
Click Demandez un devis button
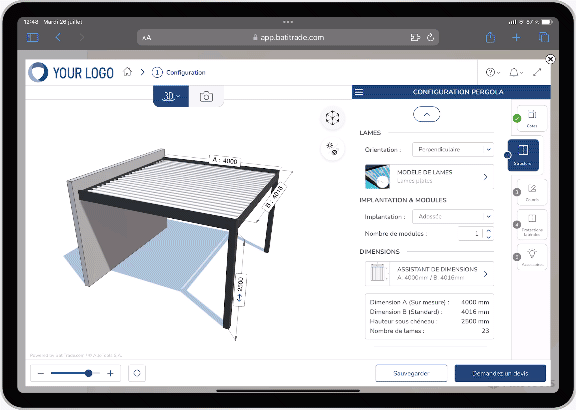click(500, 373)
